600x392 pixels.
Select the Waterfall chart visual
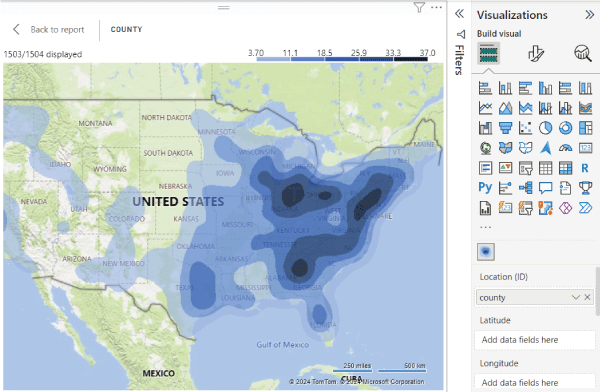485,128
